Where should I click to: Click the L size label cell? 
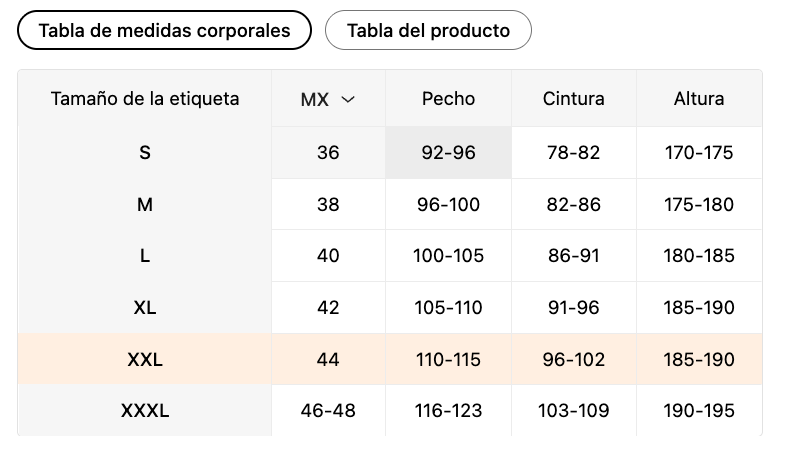pos(145,256)
